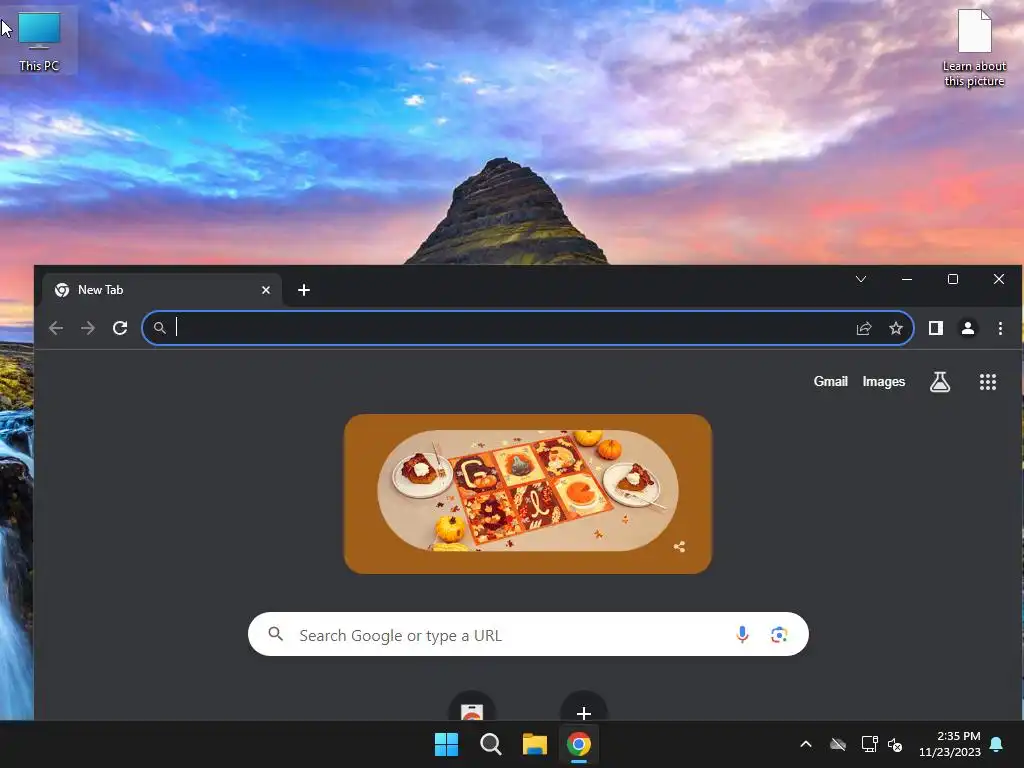The width and height of the screenshot is (1024, 768).
Task: Click the Thanksgiving Google doodle image
Action: (528, 494)
